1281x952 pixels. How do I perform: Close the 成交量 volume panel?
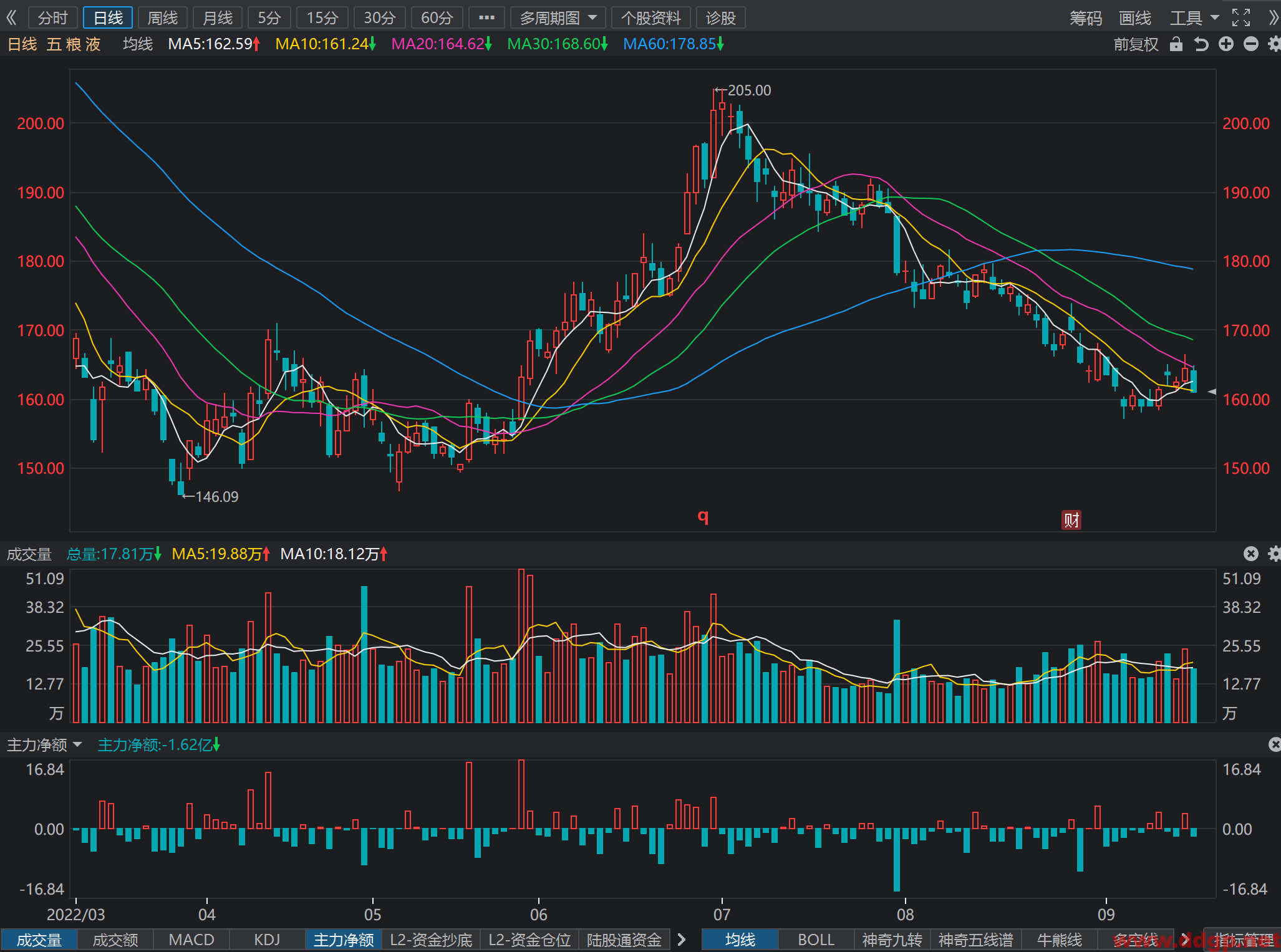(1250, 554)
